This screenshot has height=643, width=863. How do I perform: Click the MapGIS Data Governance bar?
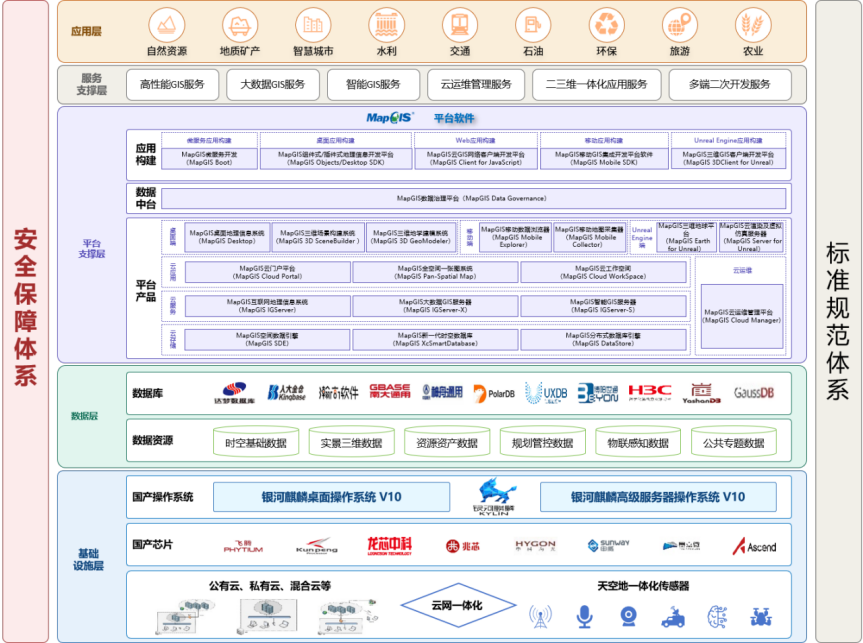[x=473, y=198]
